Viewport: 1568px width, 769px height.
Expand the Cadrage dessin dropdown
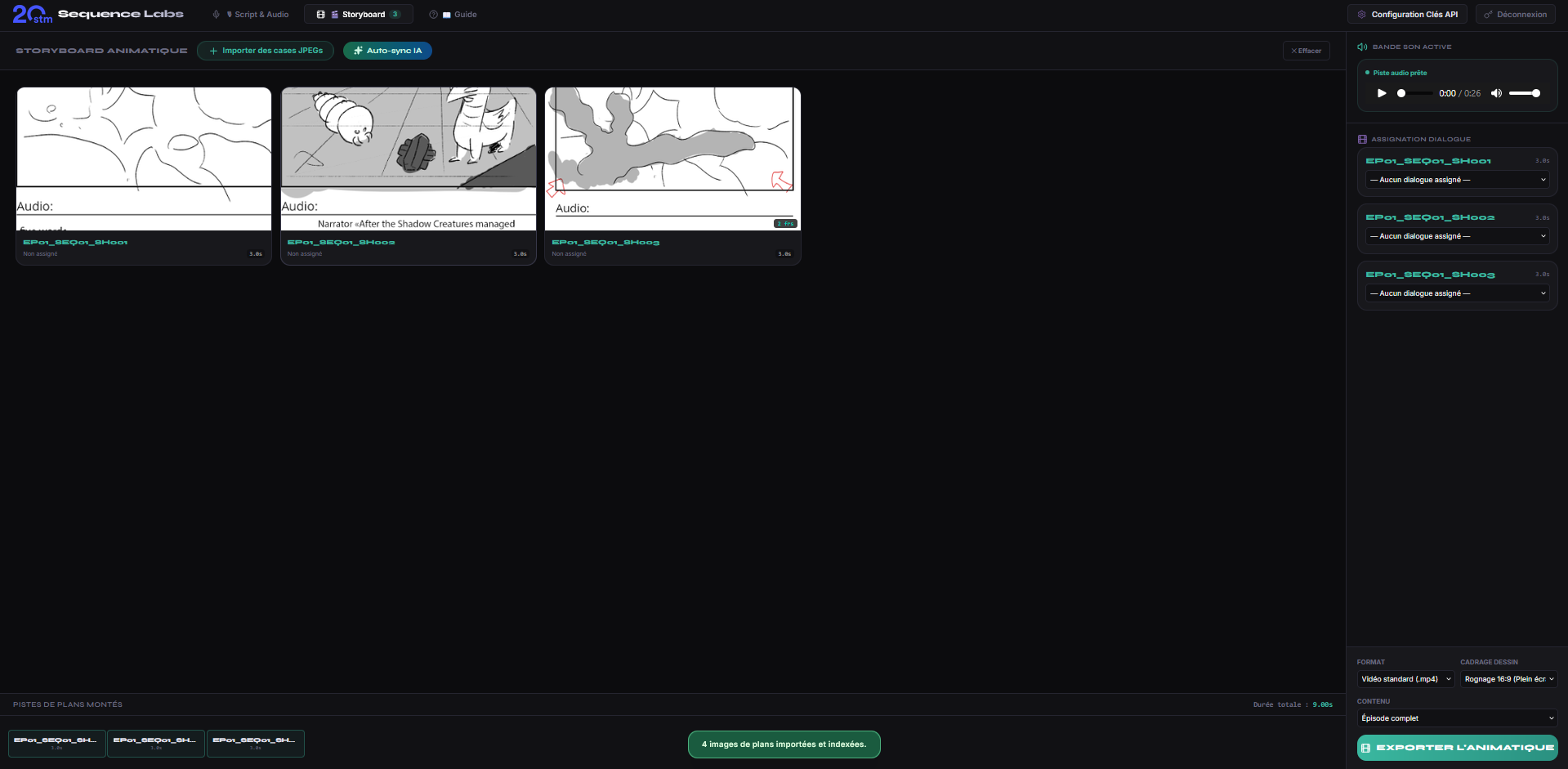[x=1509, y=679]
